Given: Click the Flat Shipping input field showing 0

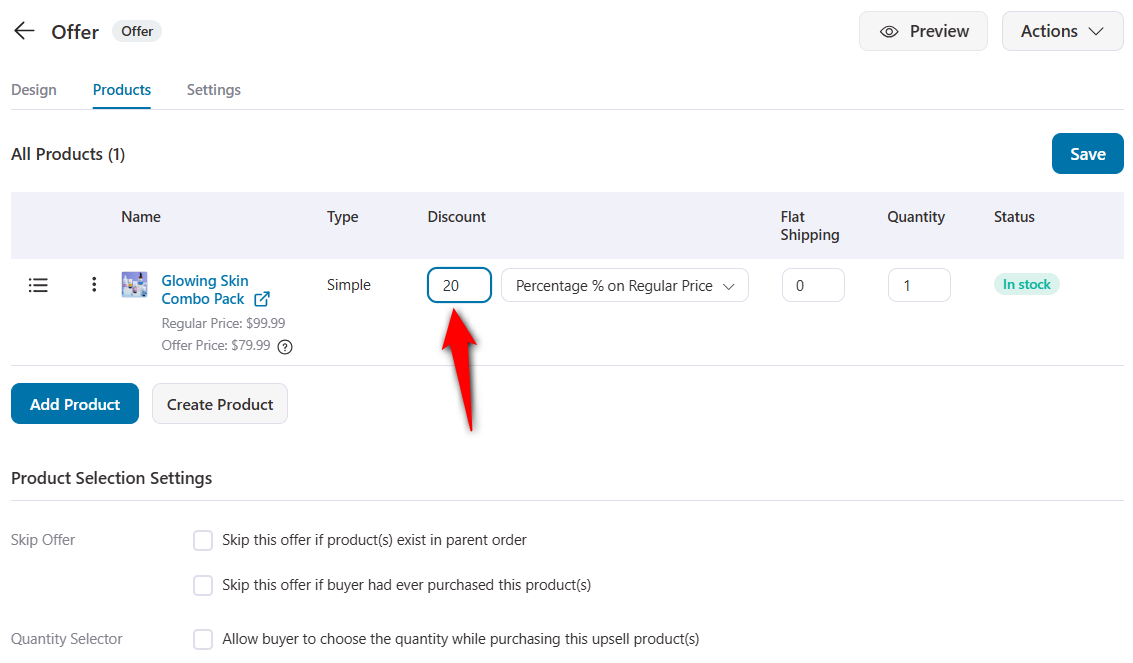Looking at the screenshot, I should pyautogui.click(x=813, y=285).
